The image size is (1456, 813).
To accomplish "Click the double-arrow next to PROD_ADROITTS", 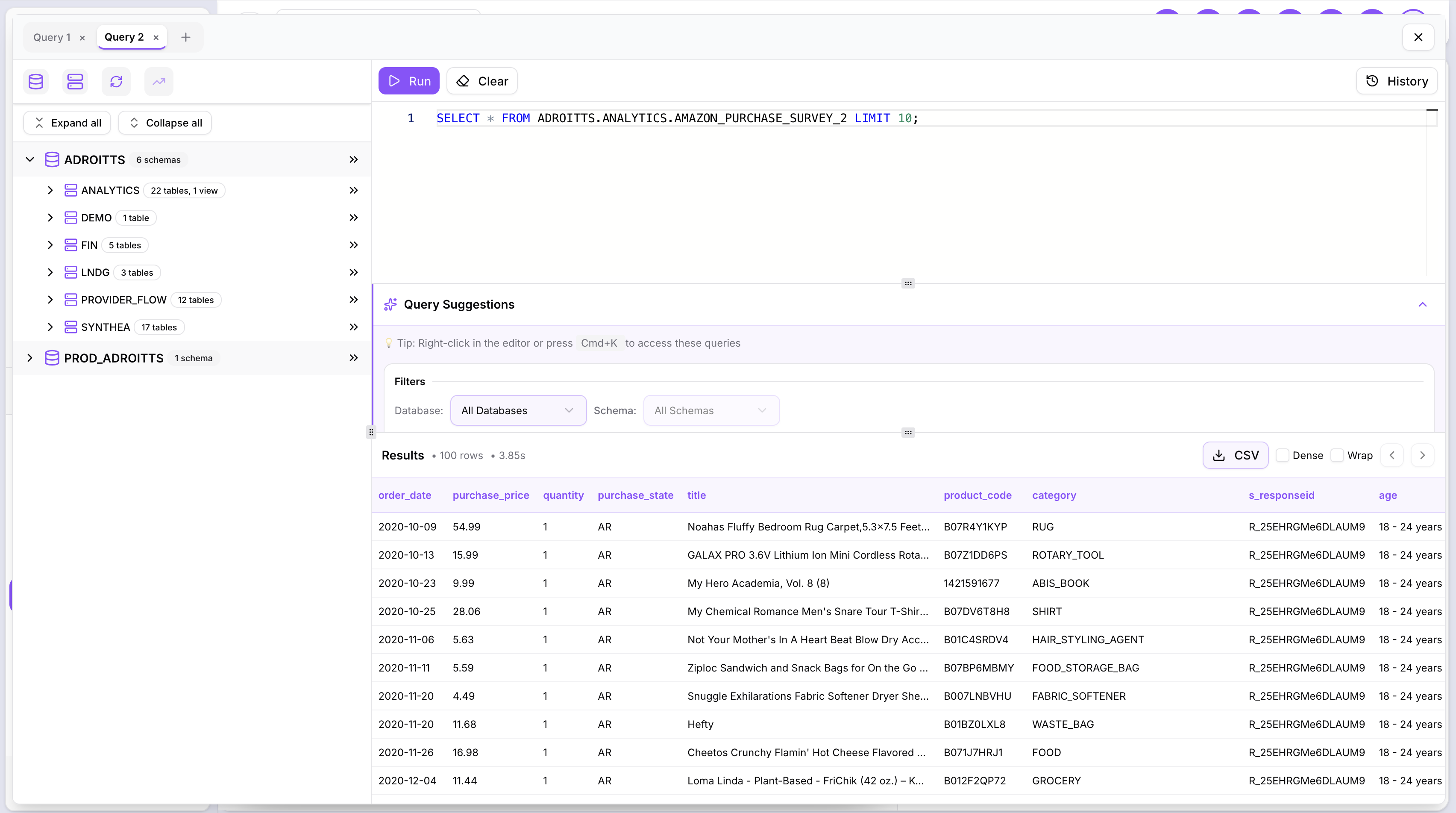I will coord(353,358).
